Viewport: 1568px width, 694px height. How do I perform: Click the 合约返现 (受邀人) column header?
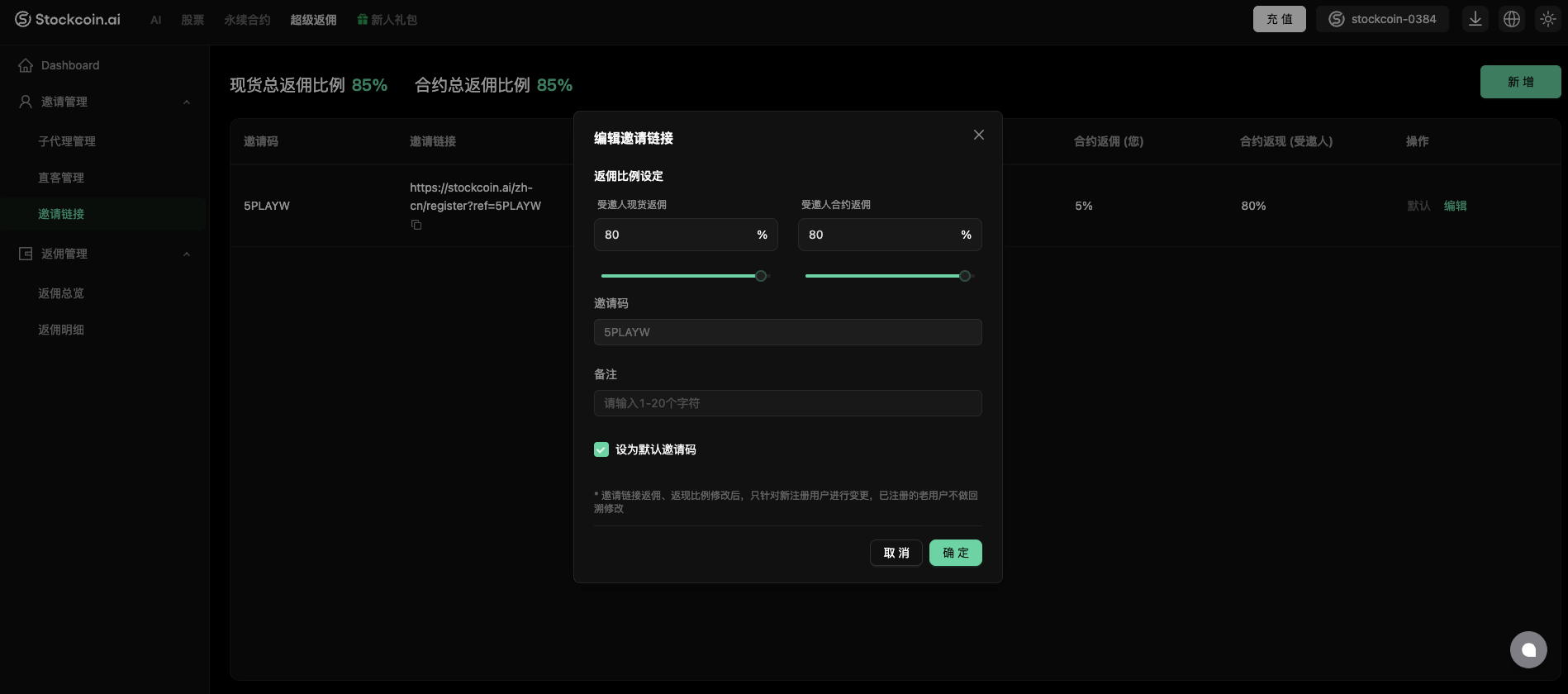pyautogui.click(x=1286, y=141)
